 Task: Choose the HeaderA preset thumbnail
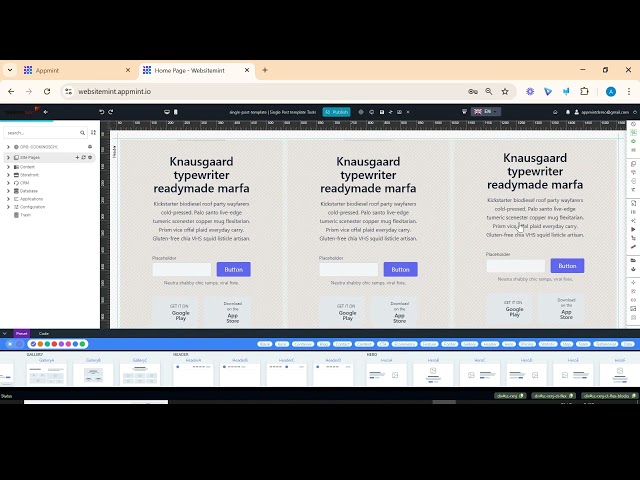(x=193, y=375)
